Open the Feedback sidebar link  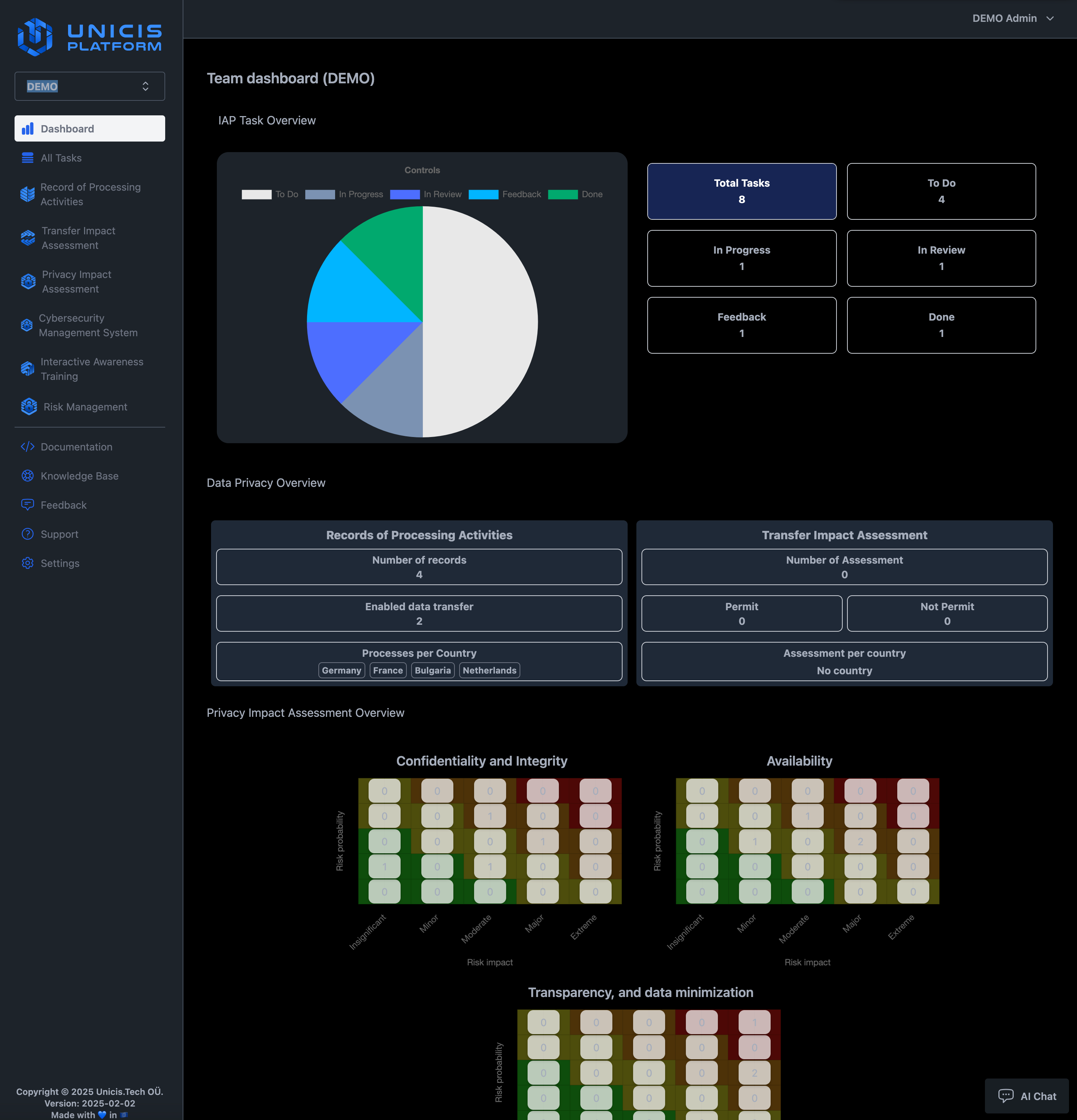(90, 505)
